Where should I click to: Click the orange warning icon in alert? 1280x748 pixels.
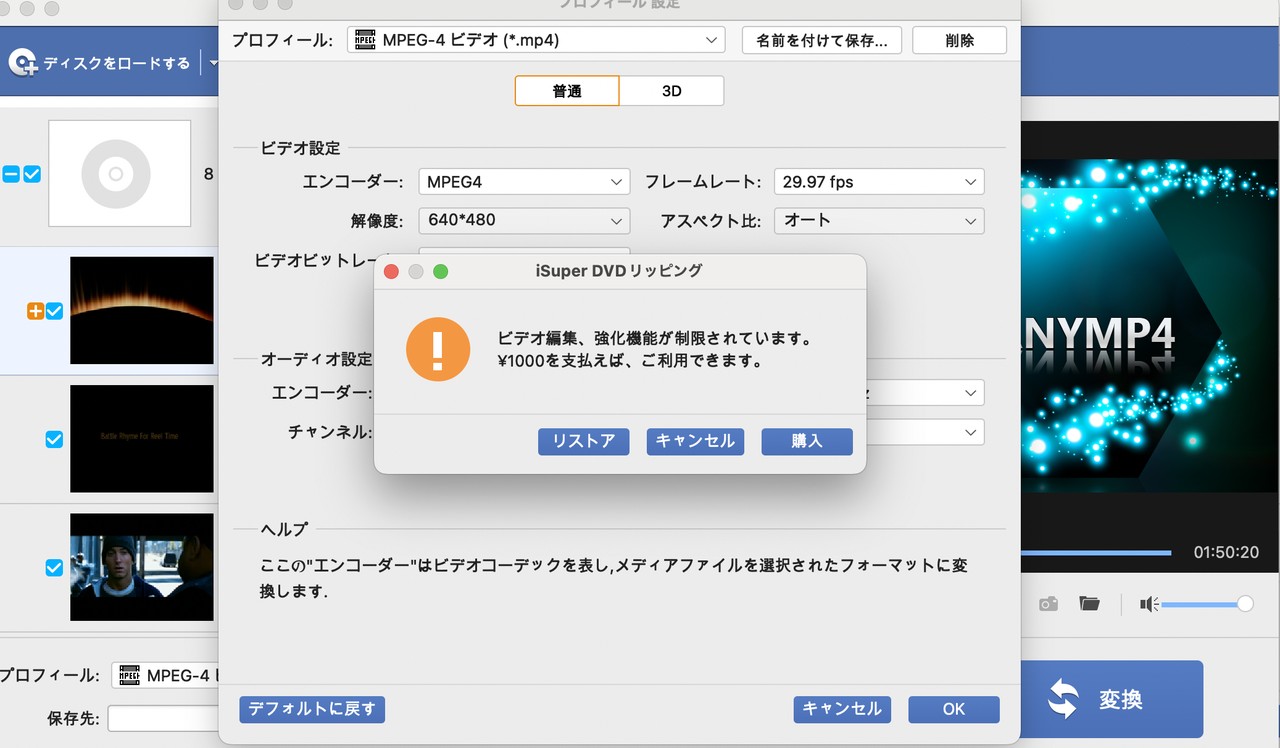tap(438, 349)
